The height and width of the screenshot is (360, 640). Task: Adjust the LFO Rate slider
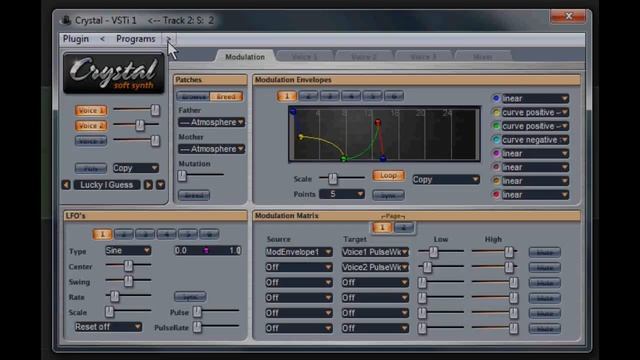[115, 296]
